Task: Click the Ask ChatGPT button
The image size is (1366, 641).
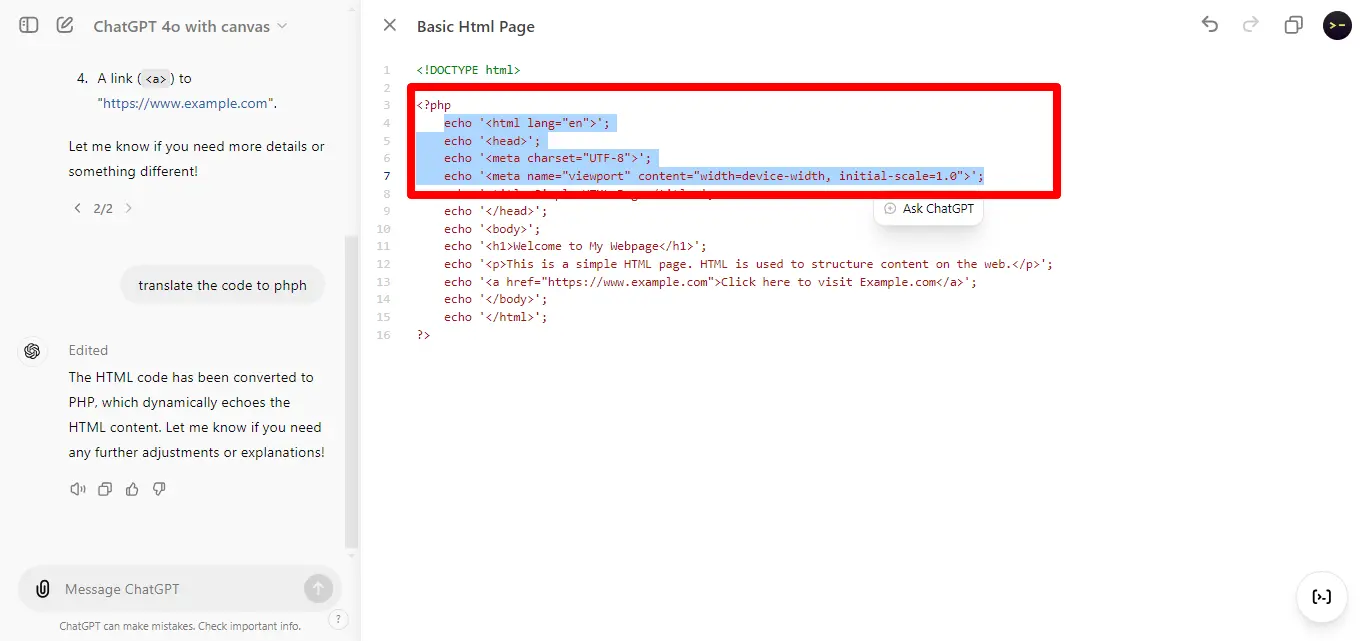Action: click(x=928, y=208)
